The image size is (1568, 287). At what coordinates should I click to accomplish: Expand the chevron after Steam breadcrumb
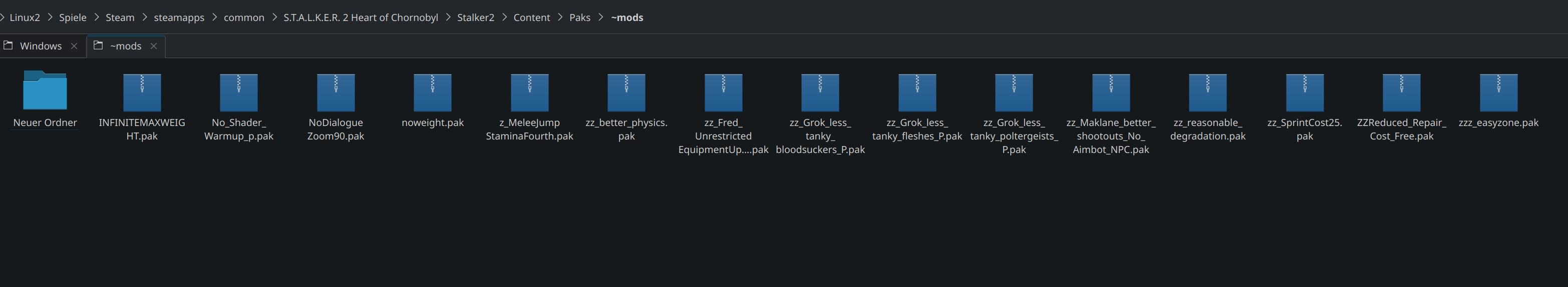[145, 17]
